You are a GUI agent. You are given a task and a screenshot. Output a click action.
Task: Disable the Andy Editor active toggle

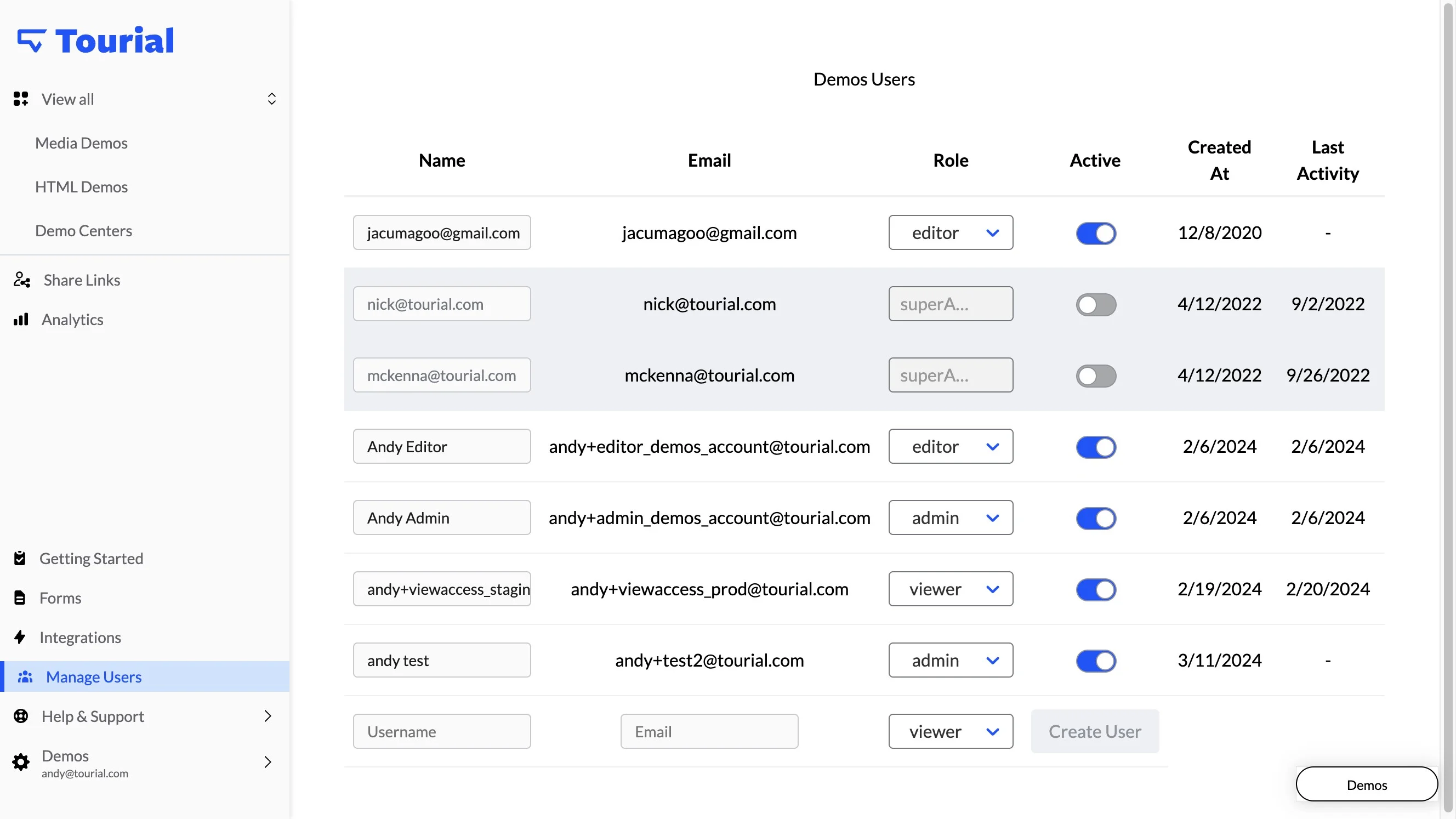point(1096,447)
